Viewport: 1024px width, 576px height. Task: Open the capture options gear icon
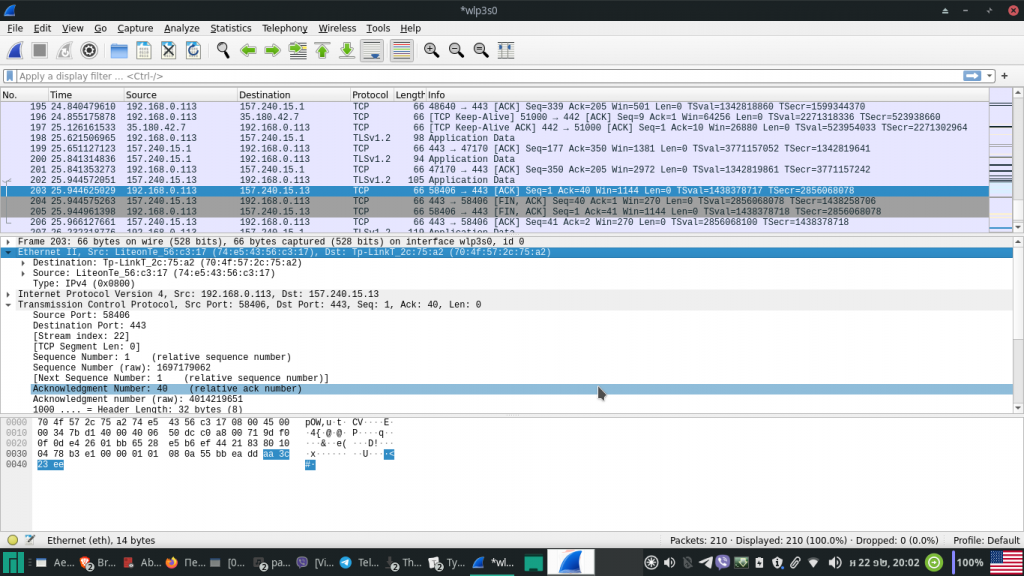88,50
